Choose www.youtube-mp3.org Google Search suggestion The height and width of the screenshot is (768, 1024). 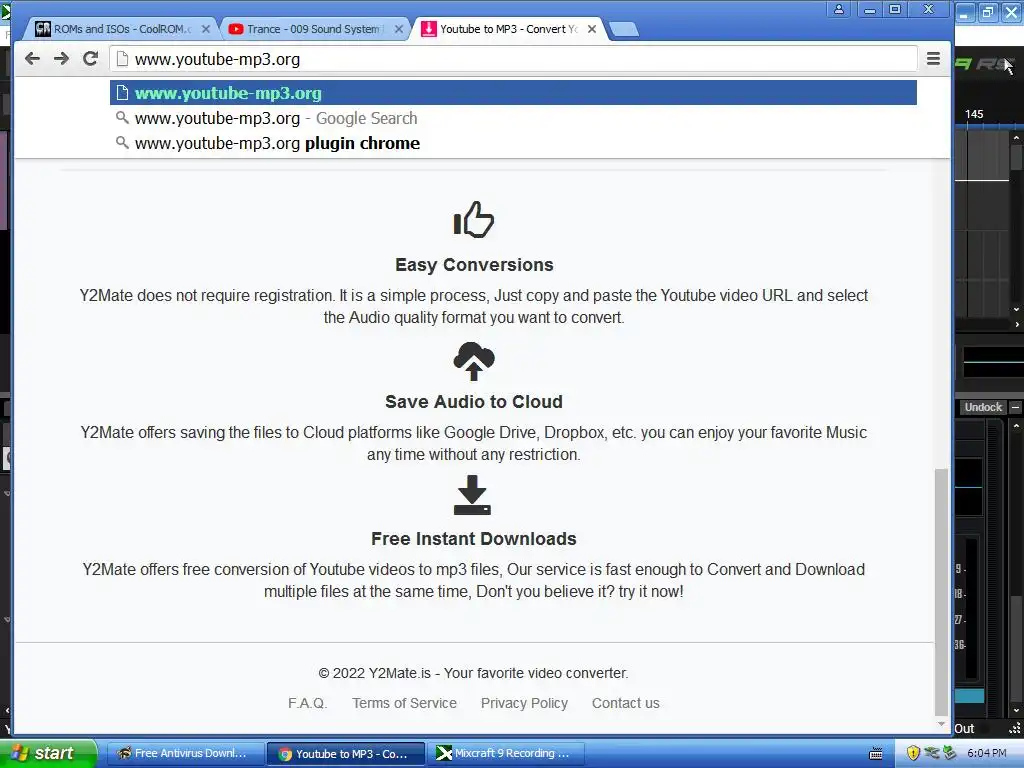(x=513, y=118)
